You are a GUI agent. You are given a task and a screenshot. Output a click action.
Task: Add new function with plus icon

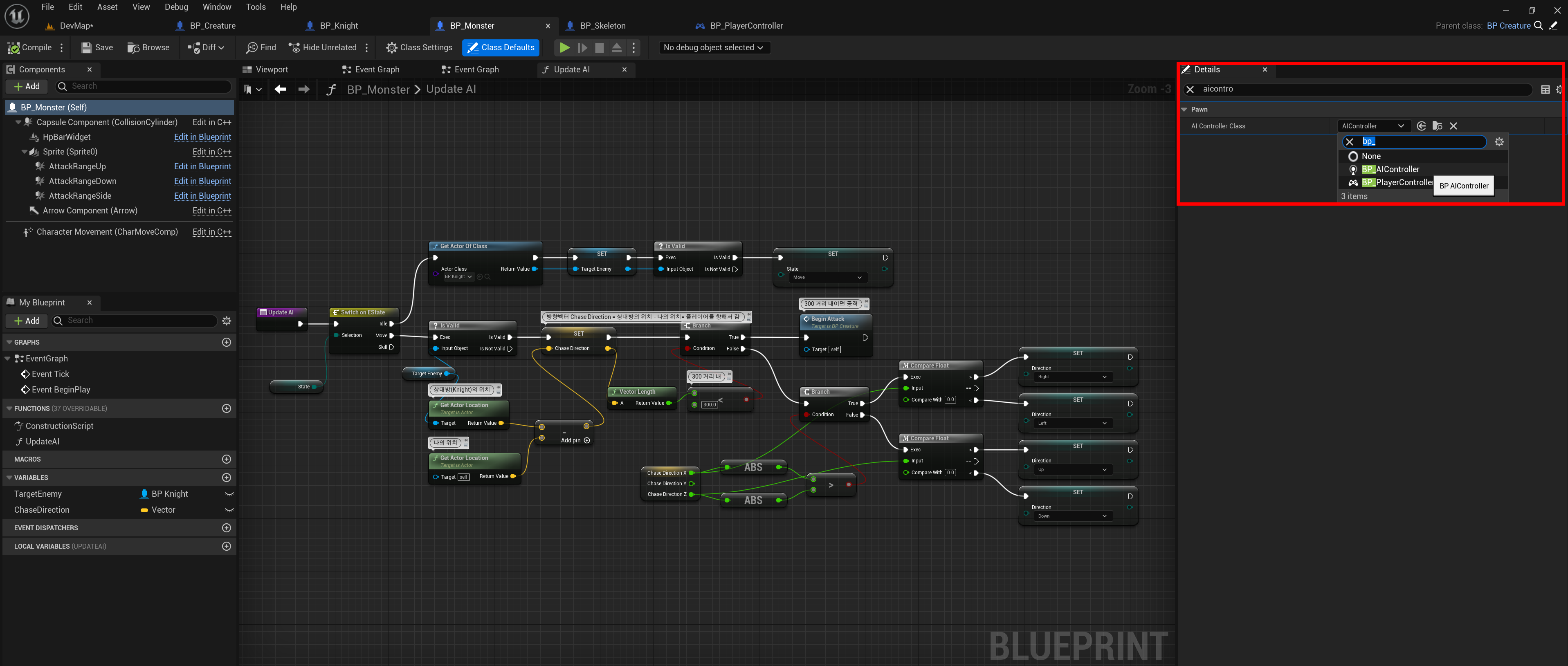227,408
